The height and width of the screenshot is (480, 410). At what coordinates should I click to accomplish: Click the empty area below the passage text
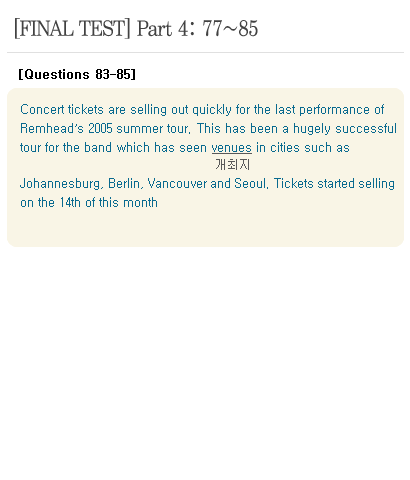[205, 228]
